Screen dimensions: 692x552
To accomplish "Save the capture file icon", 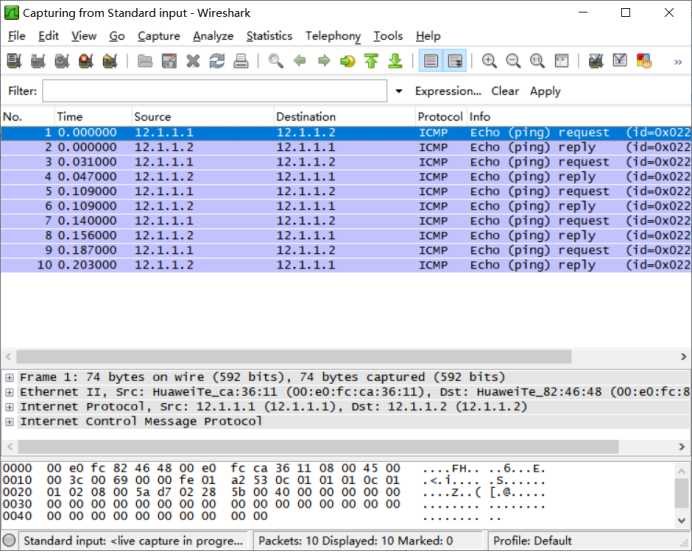I will click(169, 61).
